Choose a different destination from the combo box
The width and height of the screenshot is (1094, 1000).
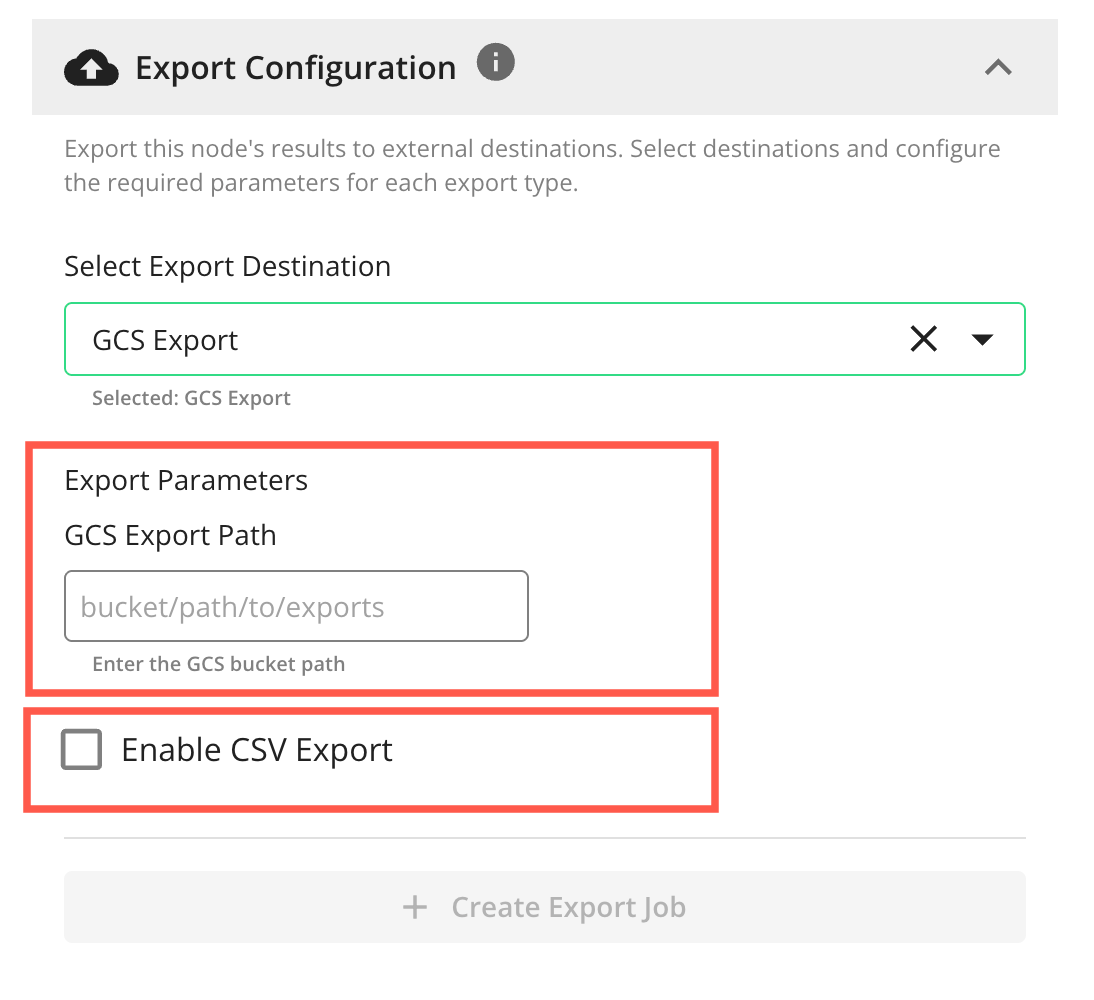[x=983, y=340]
